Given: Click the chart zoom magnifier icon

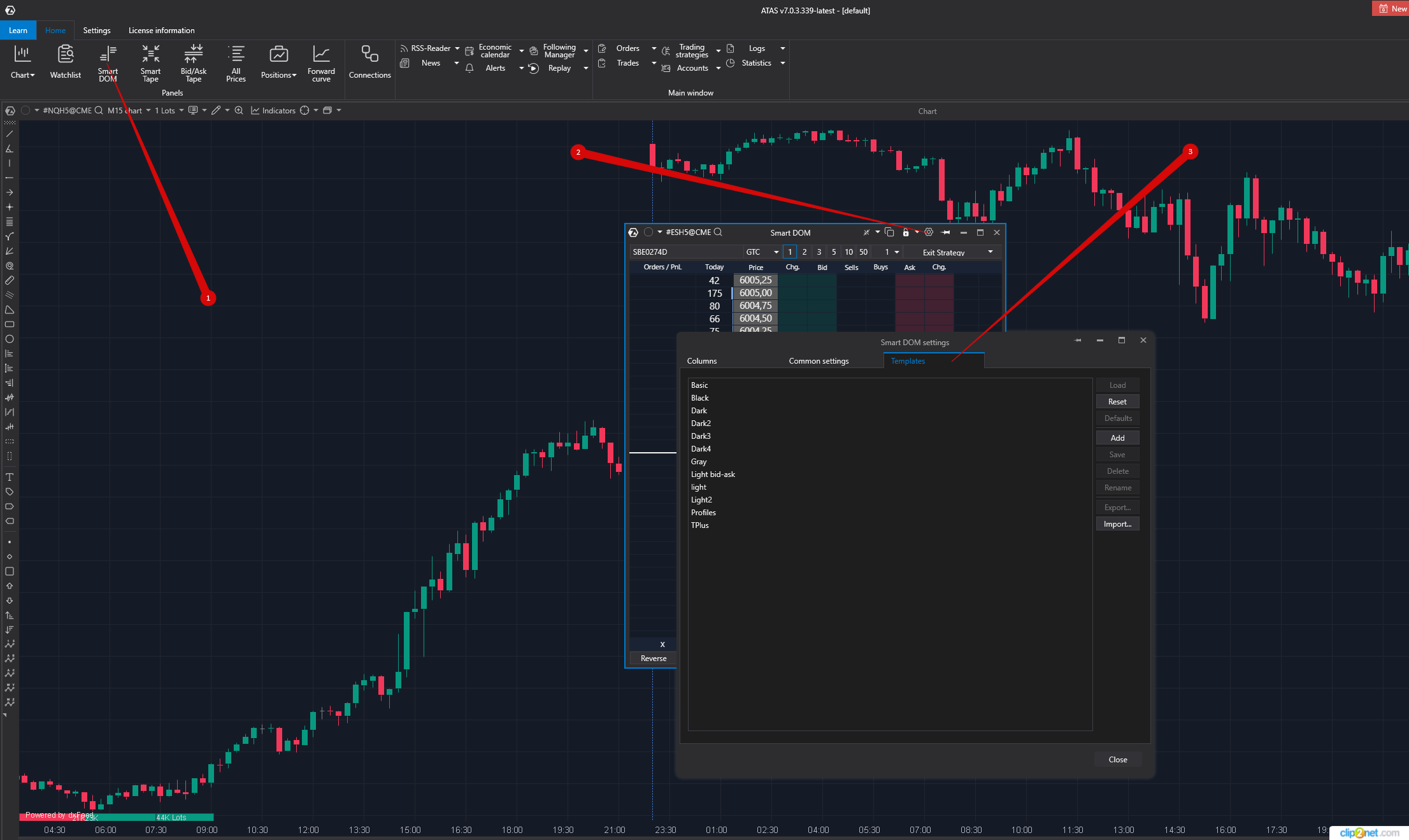Looking at the screenshot, I should point(239,110).
